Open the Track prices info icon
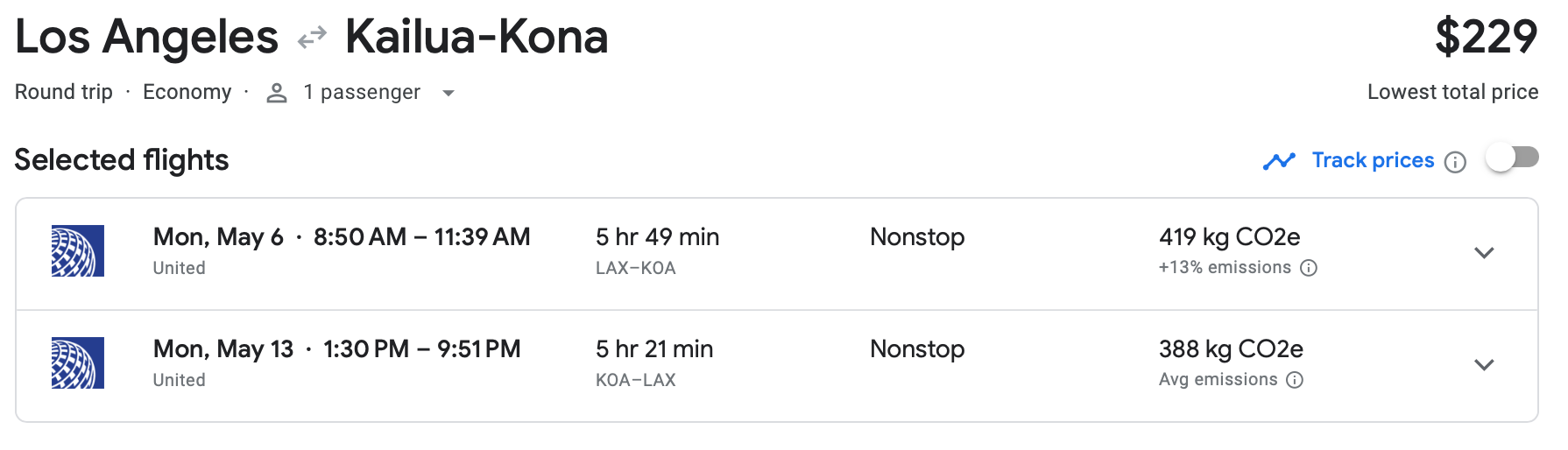The image size is (1568, 450). pos(1455,162)
